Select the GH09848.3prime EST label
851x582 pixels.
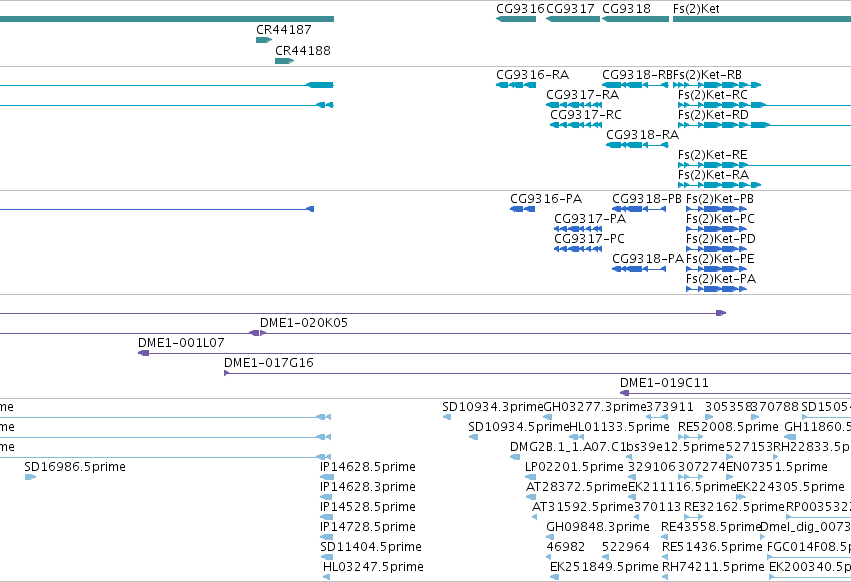point(598,527)
